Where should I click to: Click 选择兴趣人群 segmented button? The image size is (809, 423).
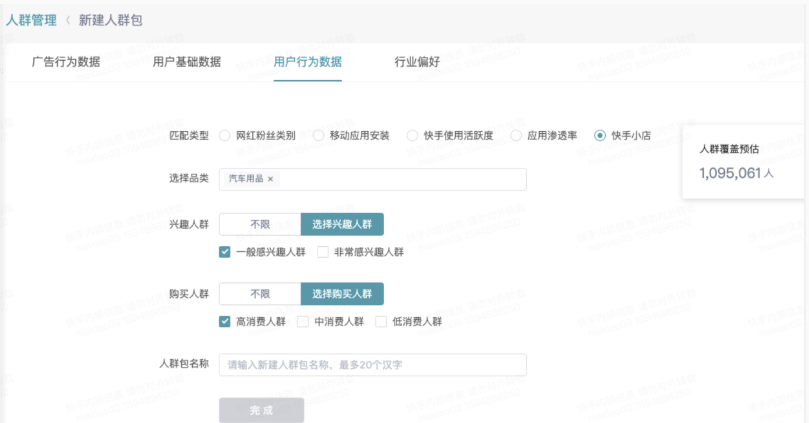pos(342,224)
